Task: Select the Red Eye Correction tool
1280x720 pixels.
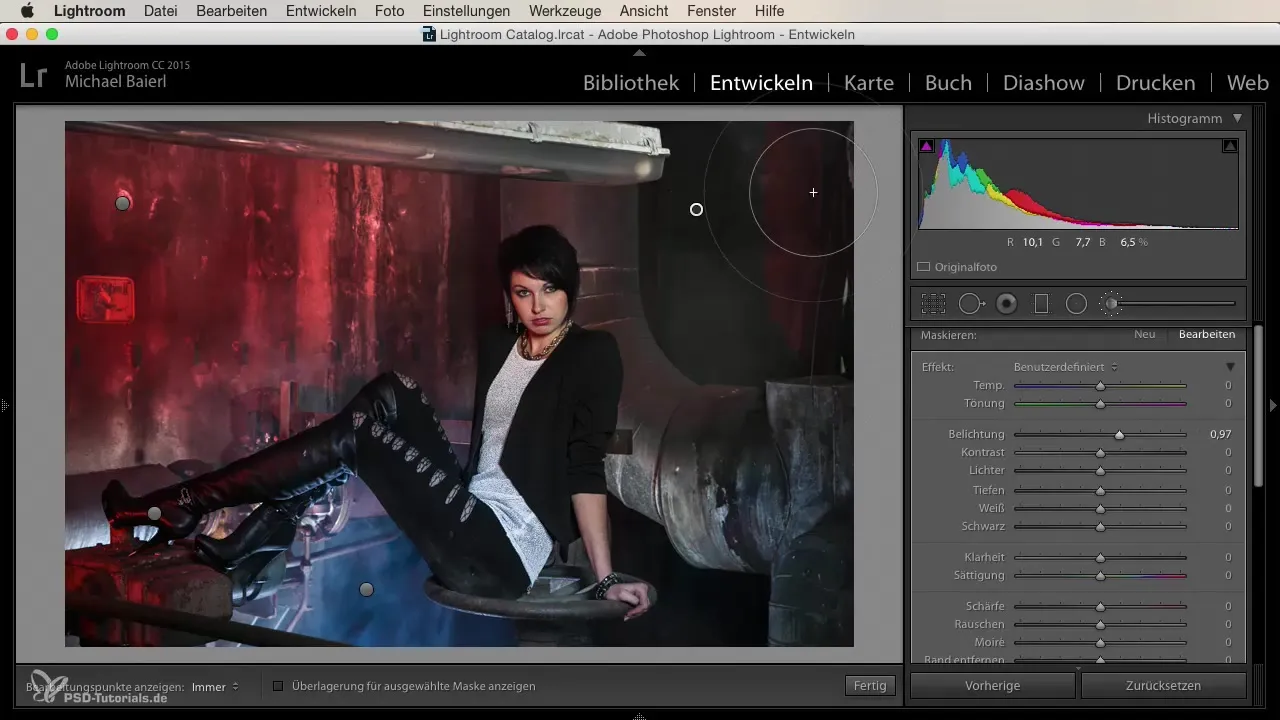Action: [1007, 303]
